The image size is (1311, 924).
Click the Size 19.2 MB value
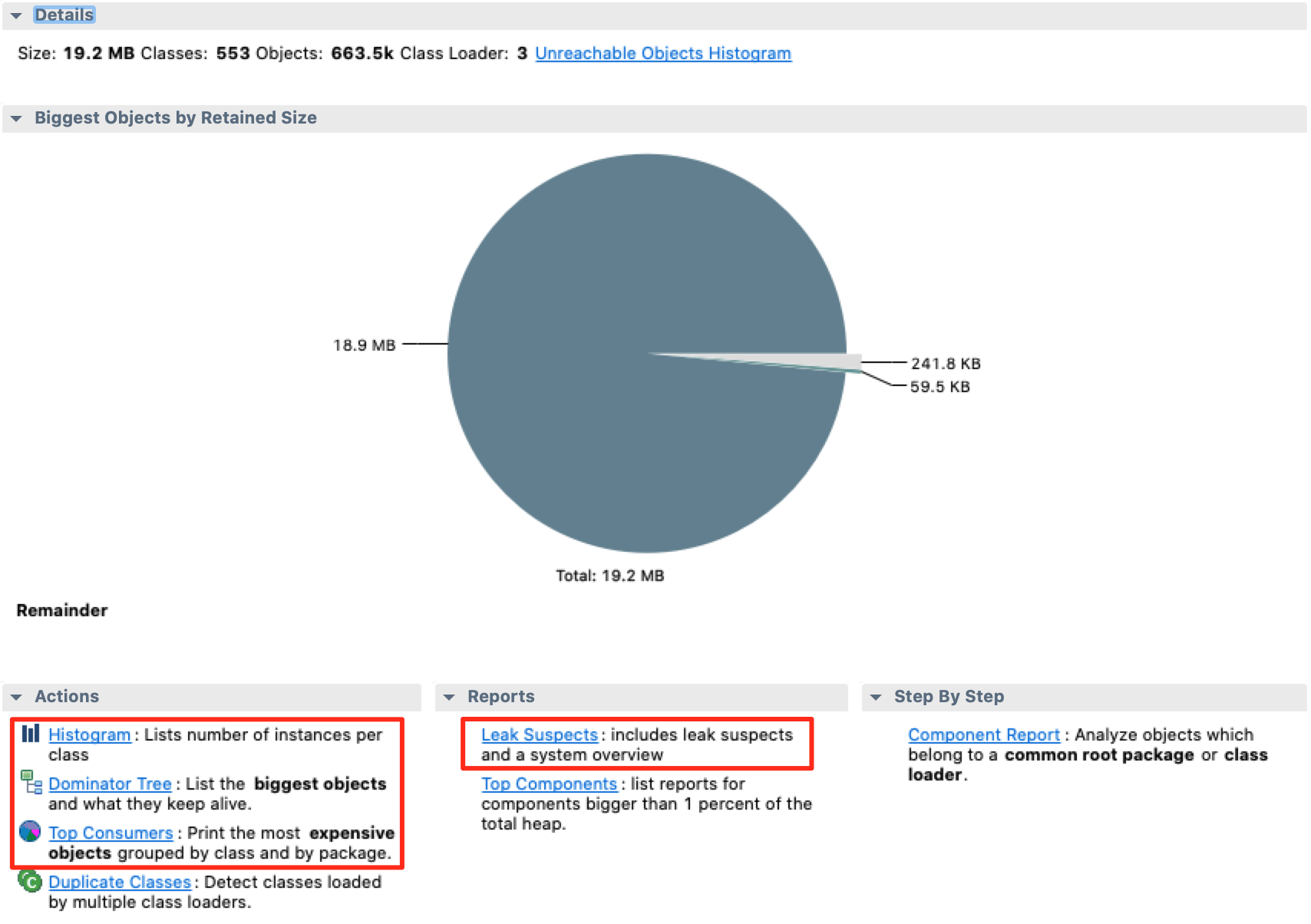[x=99, y=53]
